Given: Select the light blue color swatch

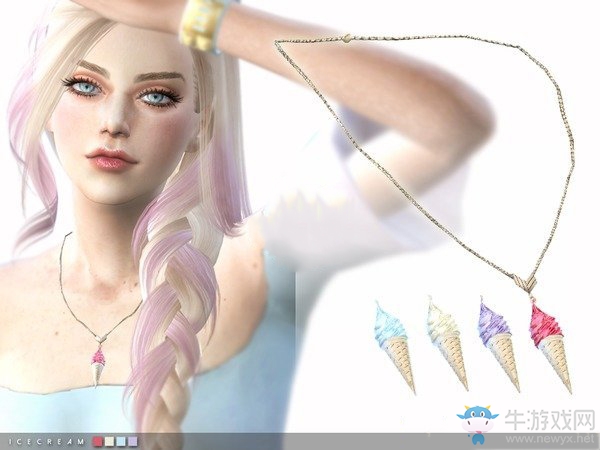Looking at the screenshot, I should [x=121, y=442].
